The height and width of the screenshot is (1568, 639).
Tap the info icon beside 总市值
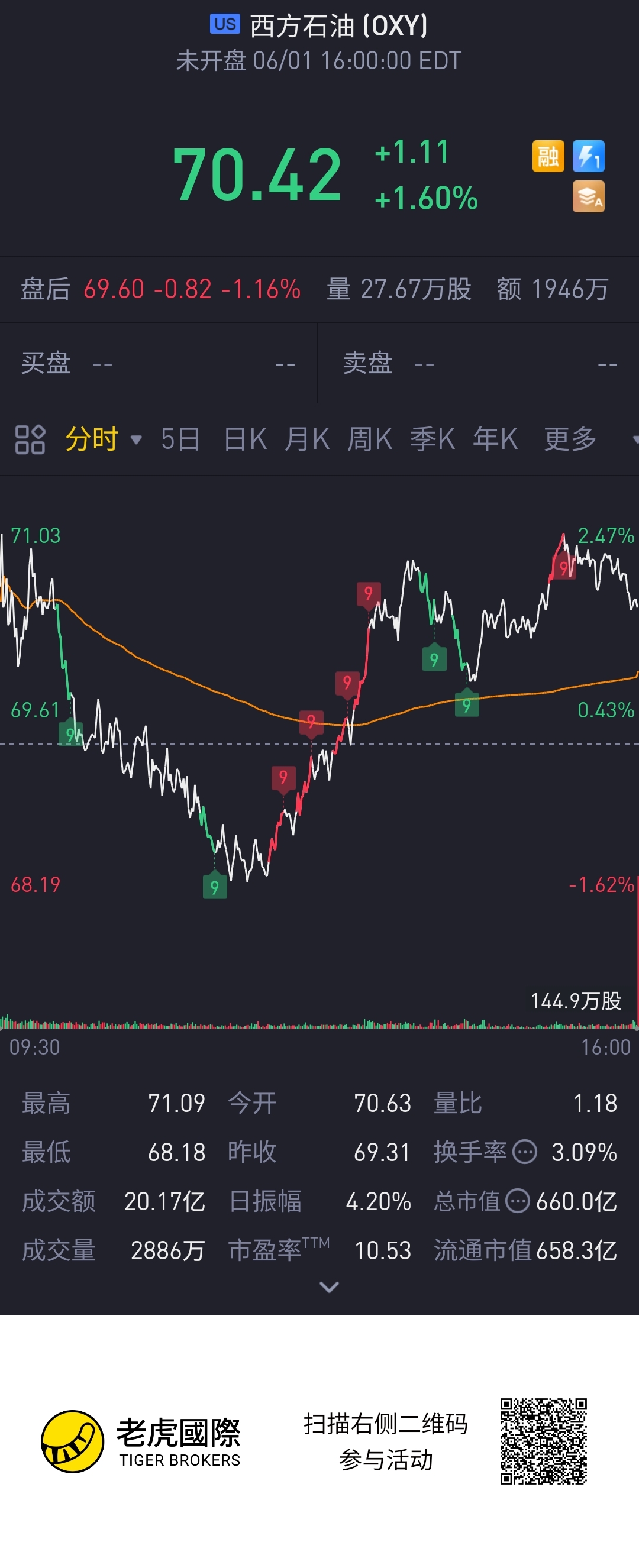click(518, 1201)
